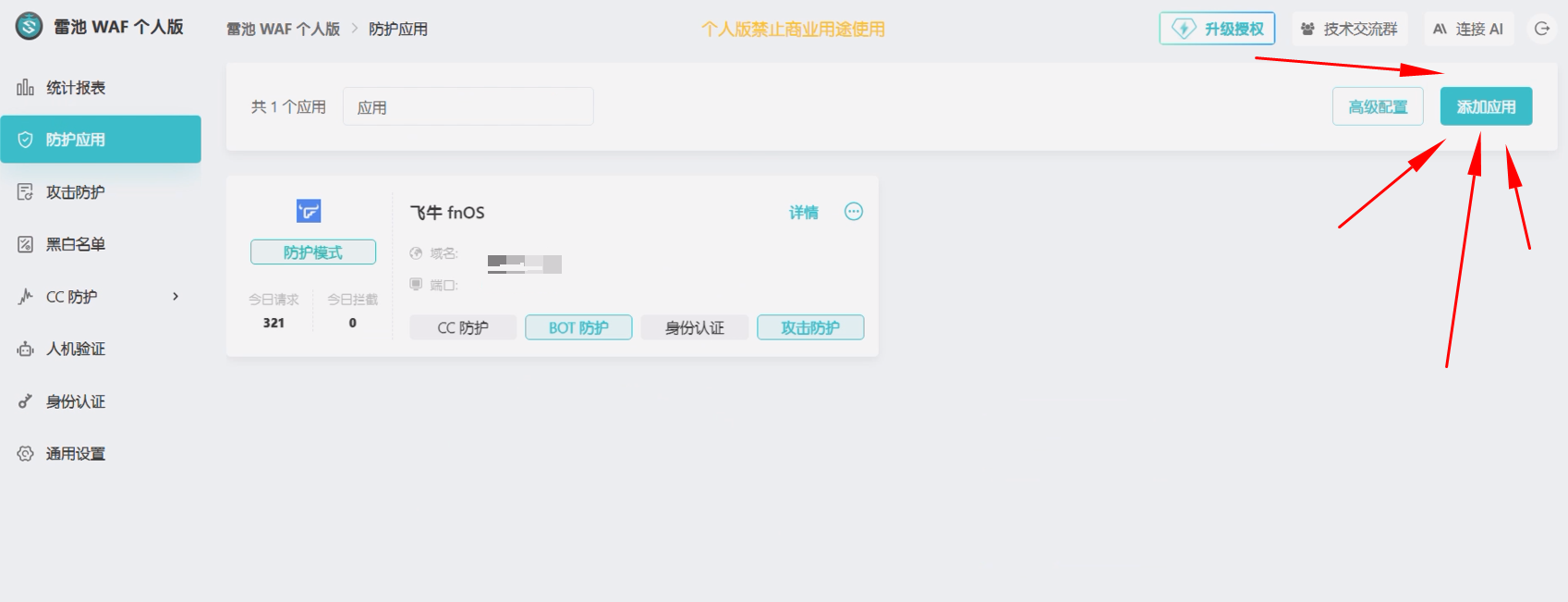The image size is (1568, 602).
Task: Open the more options ellipsis menu
Action: click(854, 212)
